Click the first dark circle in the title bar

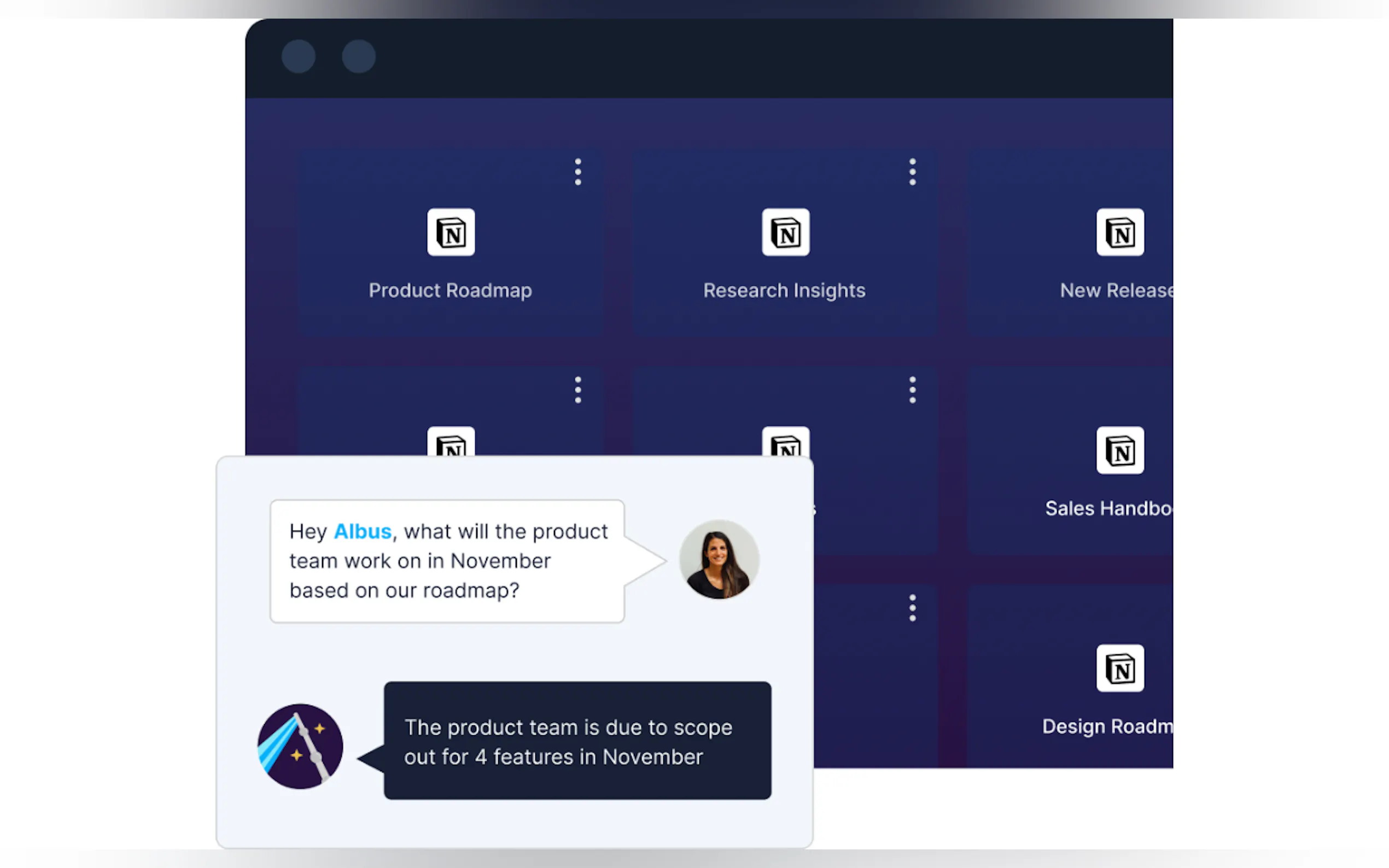[299, 56]
